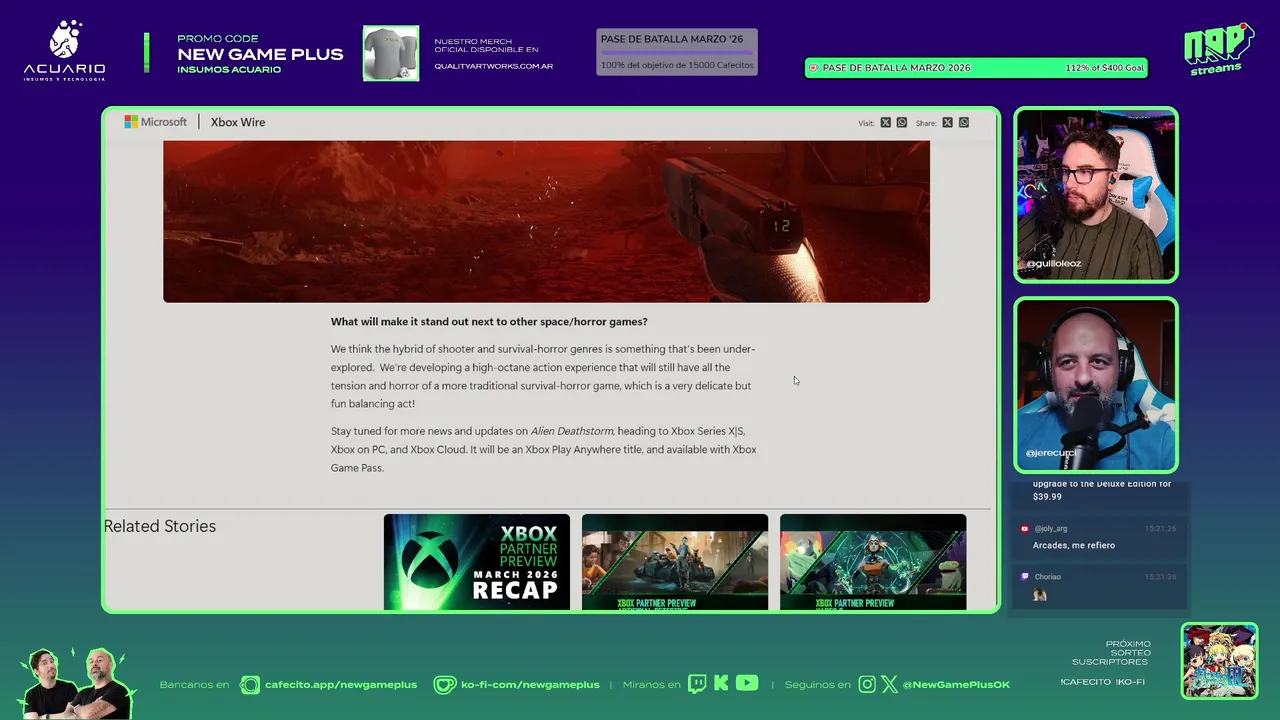Click the X icon beside @NewGamePlusOK

pyautogui.click(x=889, y=685)
